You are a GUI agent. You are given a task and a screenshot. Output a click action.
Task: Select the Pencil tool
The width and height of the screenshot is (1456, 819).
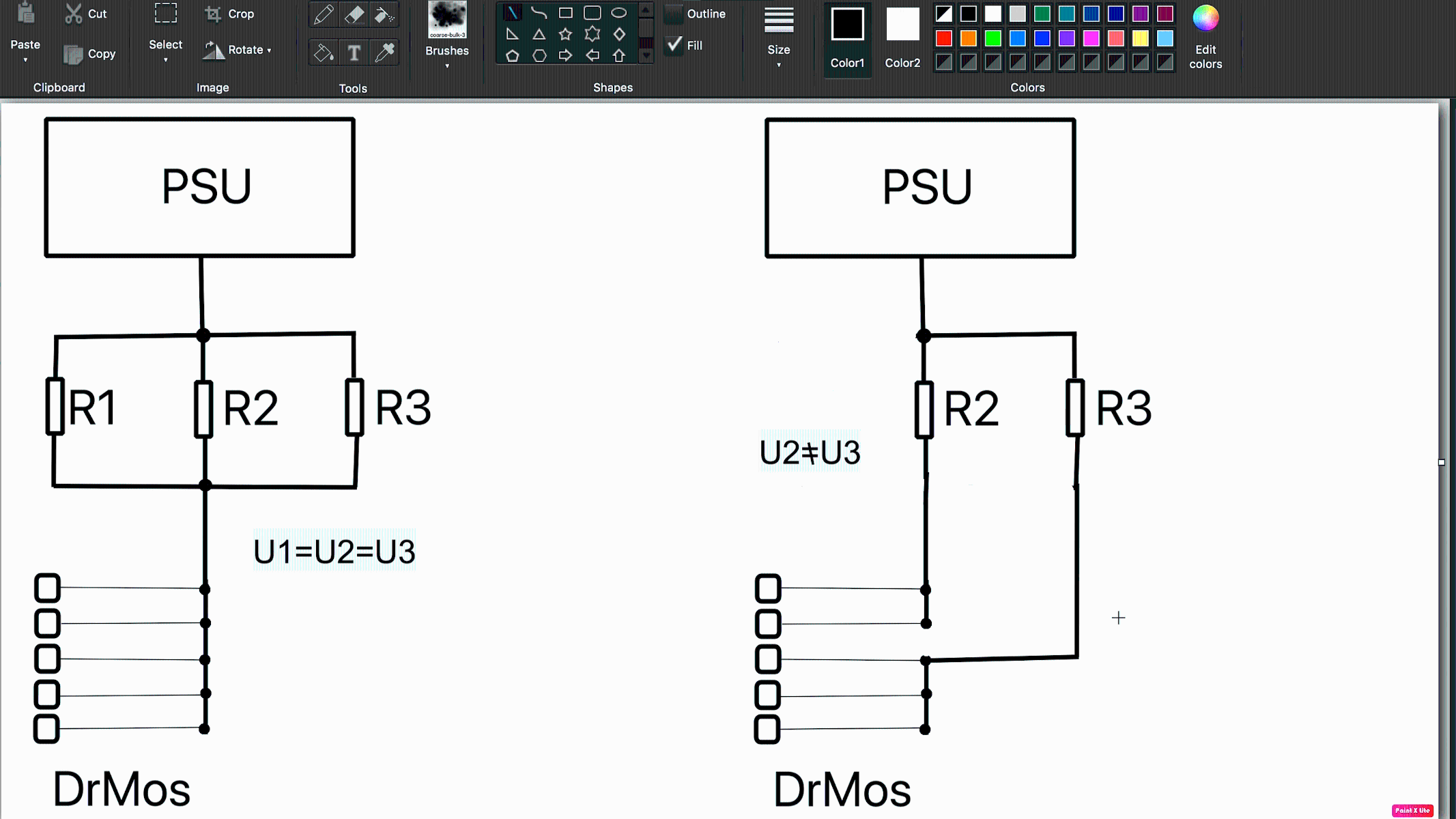(x=324, y=14)
